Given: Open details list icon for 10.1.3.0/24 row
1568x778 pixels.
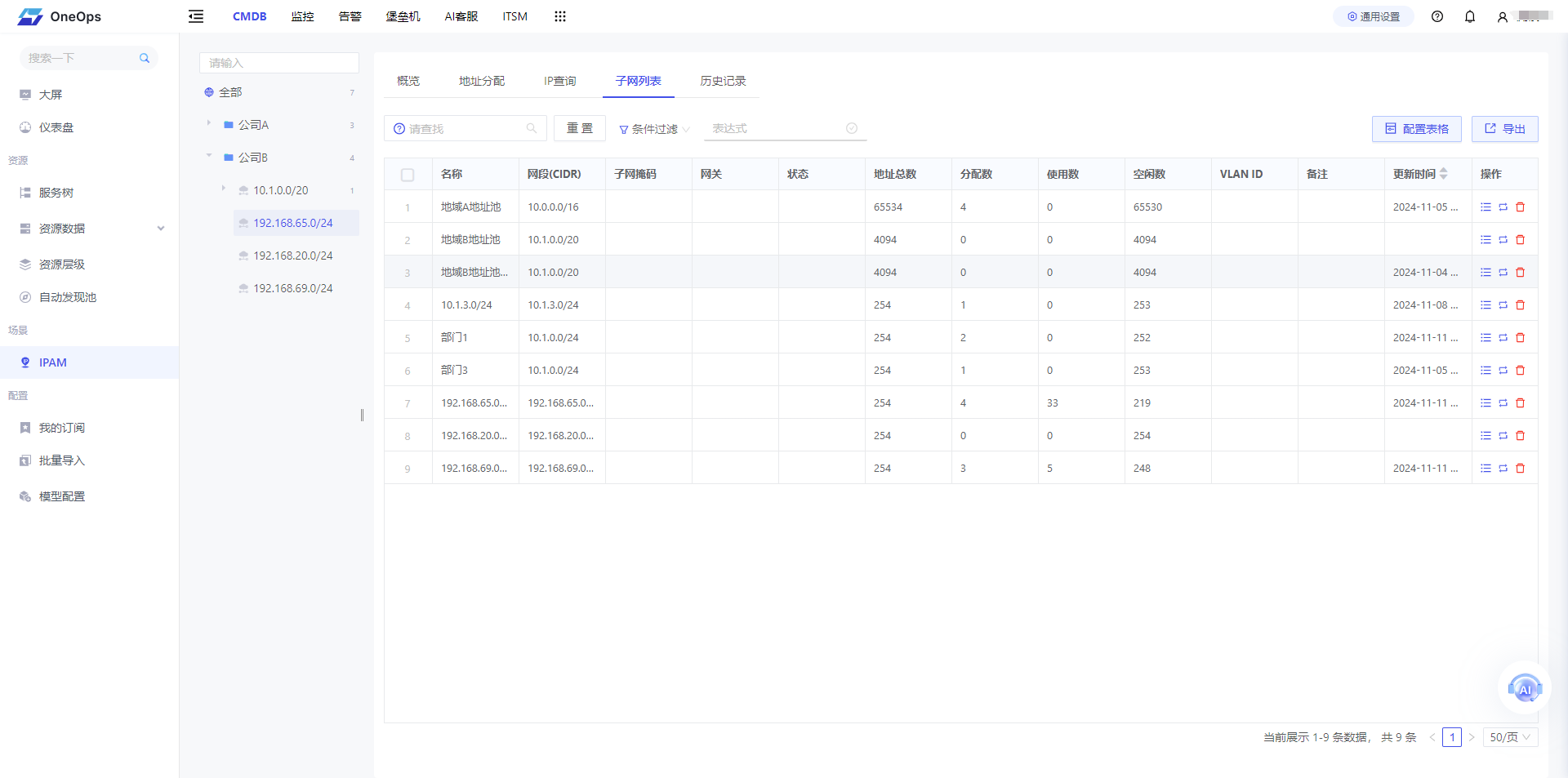Looking at the screenshot, I should click(1486, 305).
